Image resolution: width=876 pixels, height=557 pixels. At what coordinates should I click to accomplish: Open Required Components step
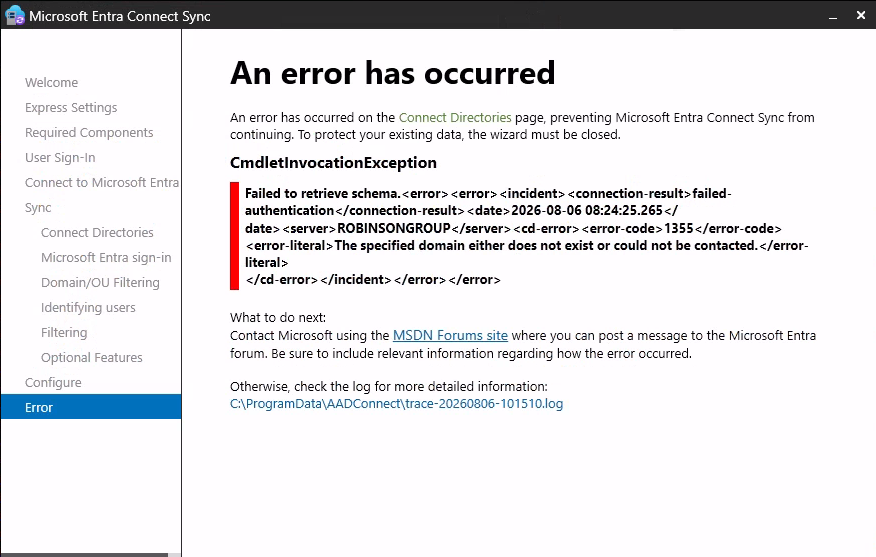89,132
